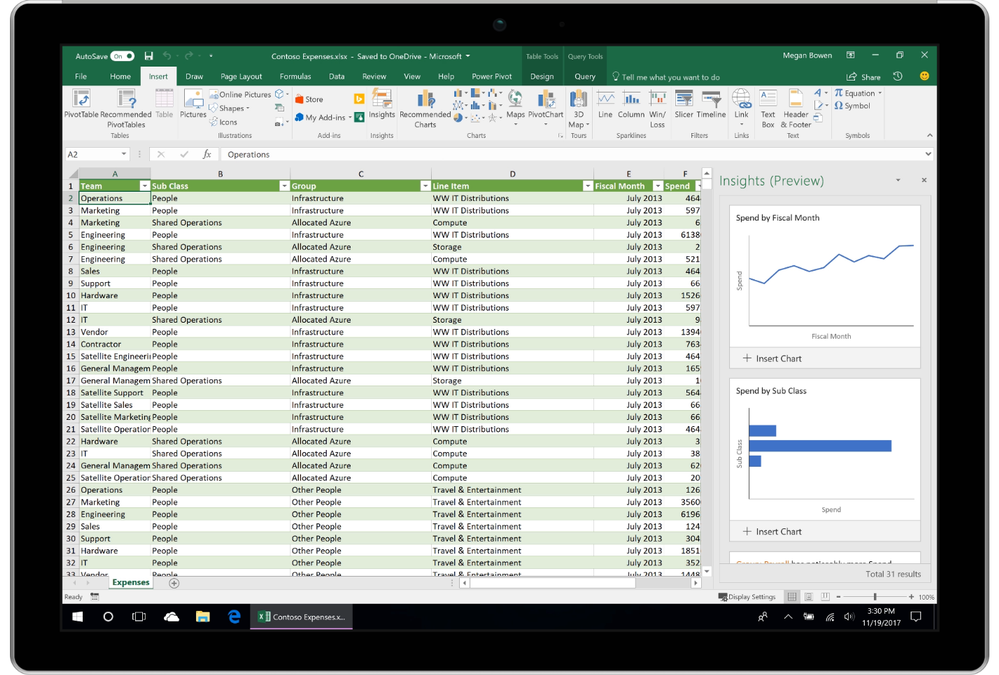The height and width of the screenshot is (675, 999).
Task: Open the Team column filter dropdown
Action: [x=145, y=186]
